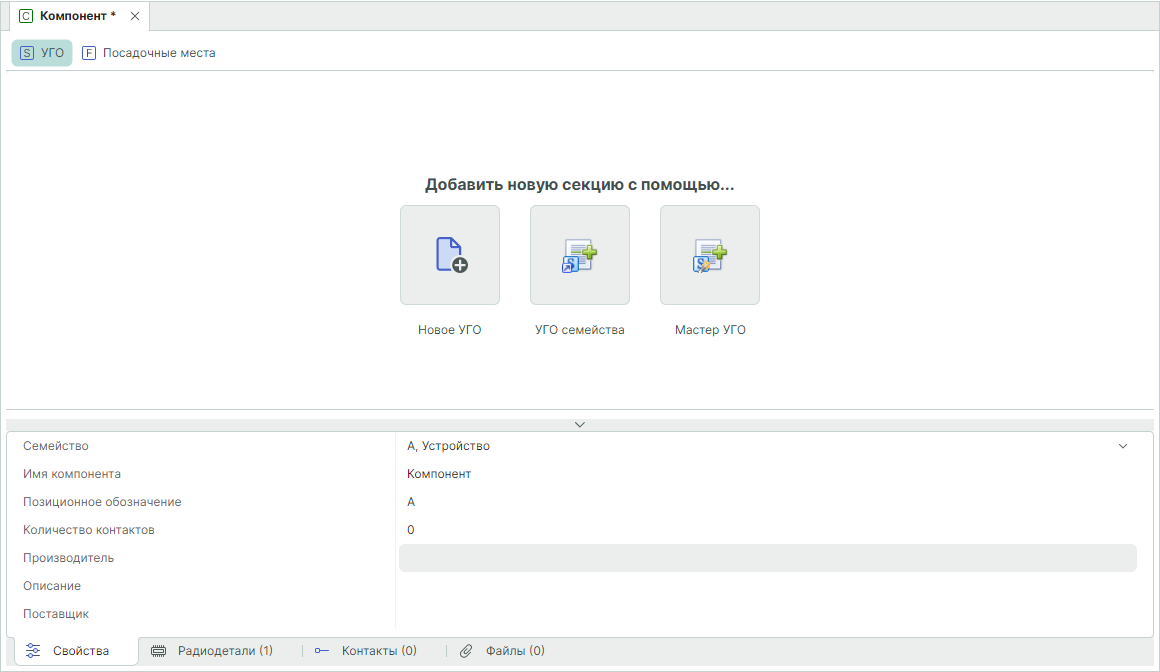Select the Свойства bottom tab

tap(76, 651)
